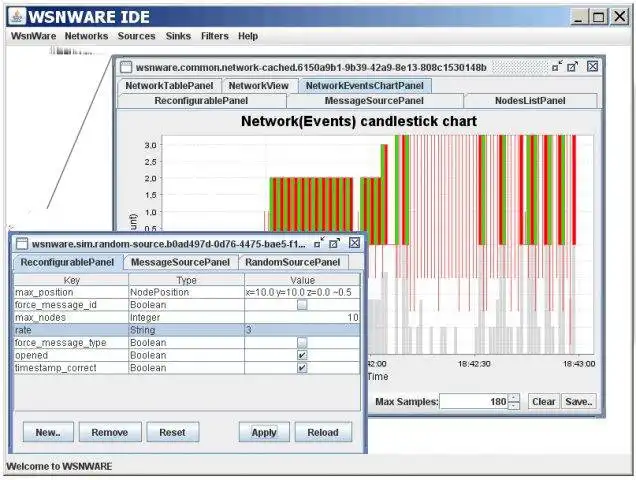Screen dimensions: 636x480
Task: Iconify the random-source internal window
Action: [x=319, y=243]
